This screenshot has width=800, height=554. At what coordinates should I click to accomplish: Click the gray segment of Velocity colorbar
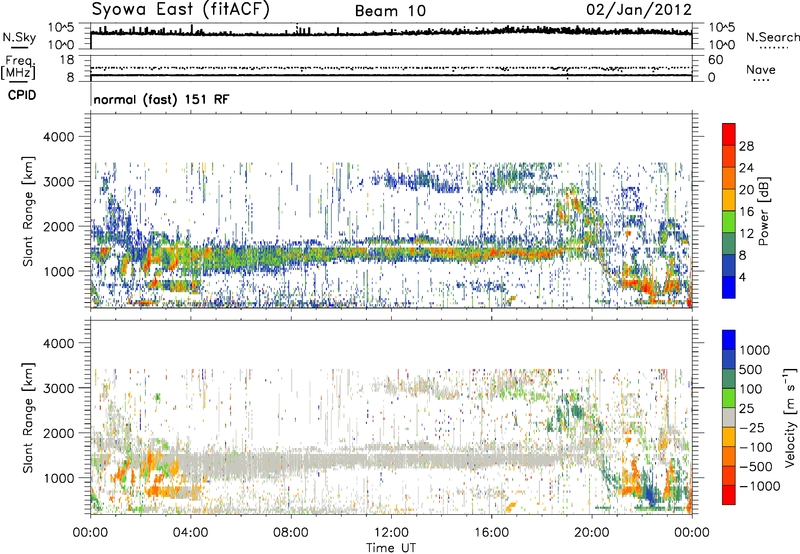click(x=729, y=418)
